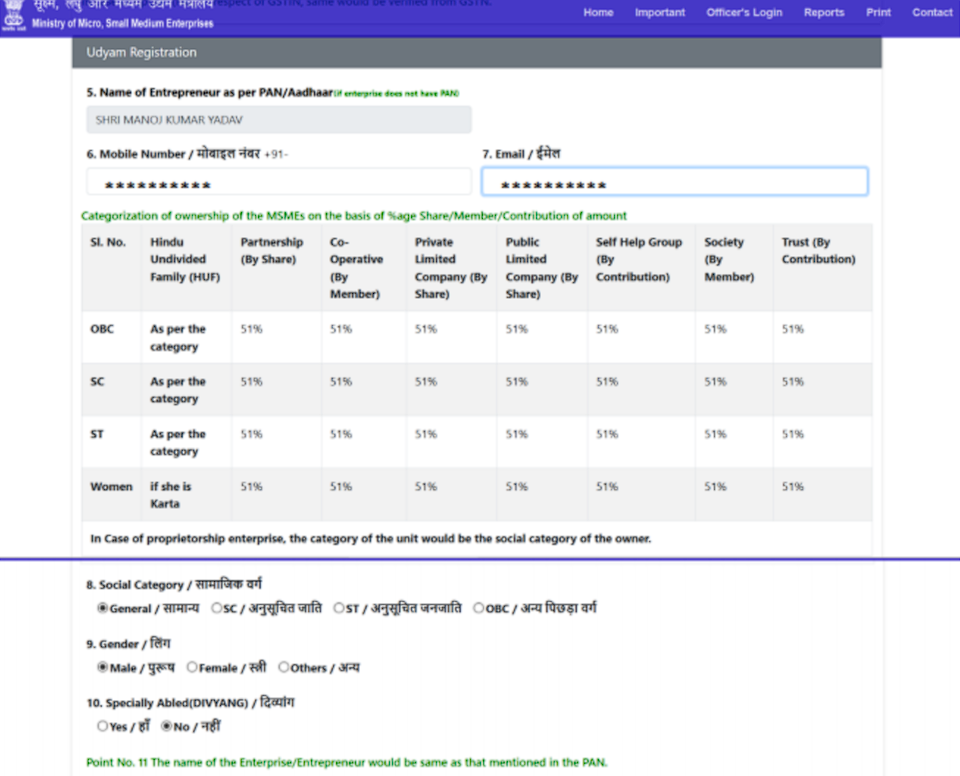Click the 'Point No. 11' green note

[x=347, y=763]
